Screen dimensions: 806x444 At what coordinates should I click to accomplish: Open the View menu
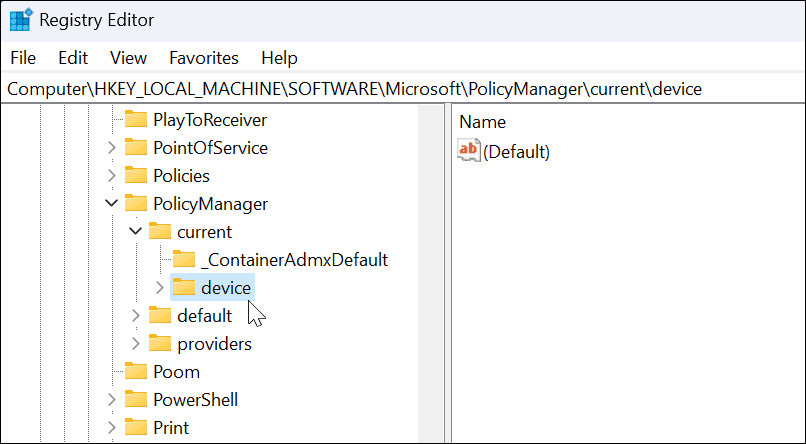click(128, 58)
